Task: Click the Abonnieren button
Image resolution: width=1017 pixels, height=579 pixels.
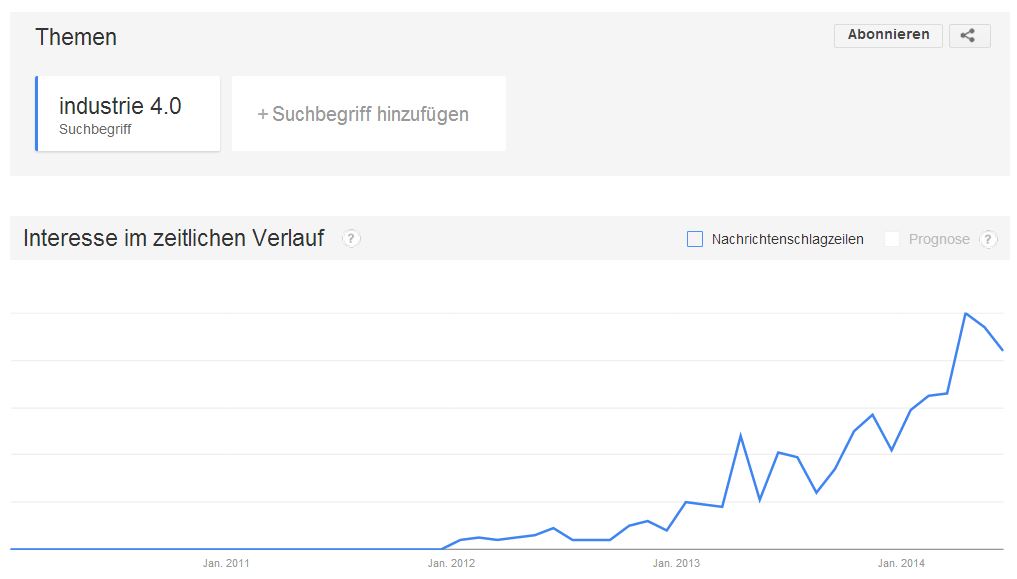Action: tap(888, 36)
